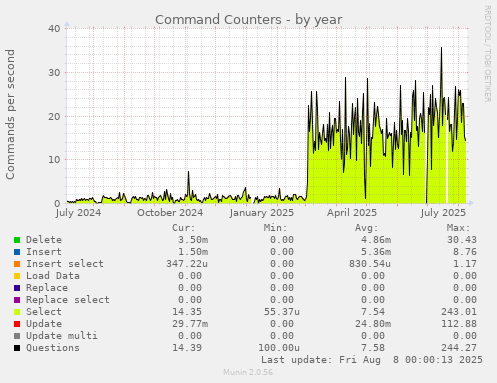Click the Delete legend label
The height and width of the screenshot is (383, 497).
44,240
